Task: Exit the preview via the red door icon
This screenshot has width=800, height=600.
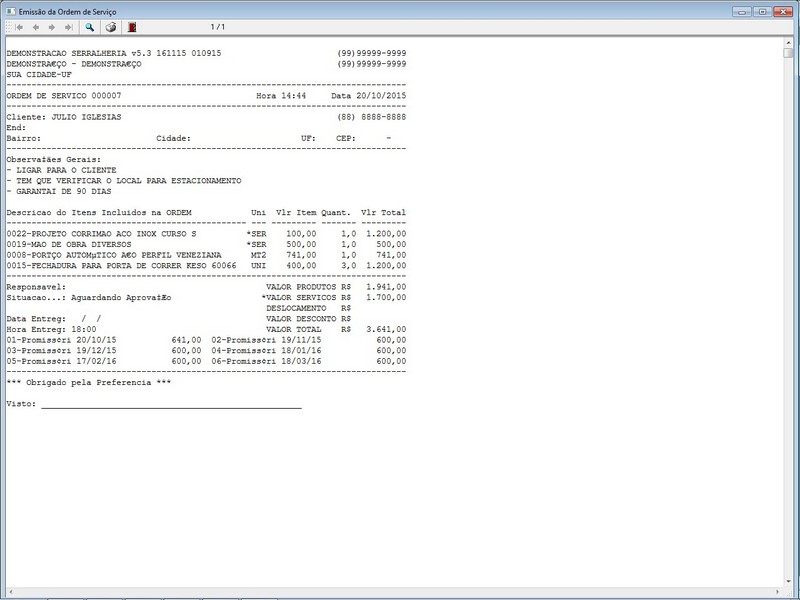Action: 132,27
